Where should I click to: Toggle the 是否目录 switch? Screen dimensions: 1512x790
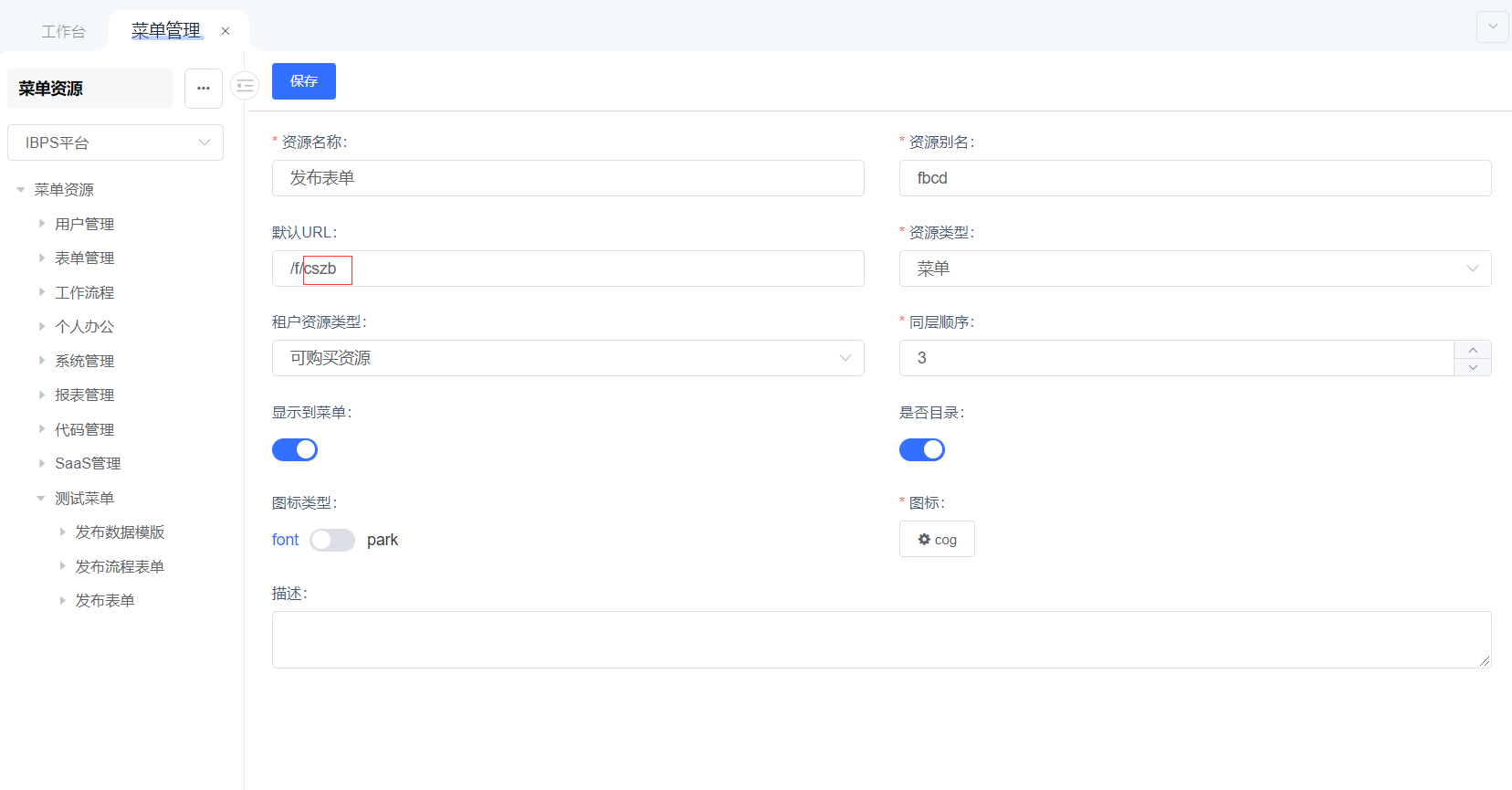point(922,450)
